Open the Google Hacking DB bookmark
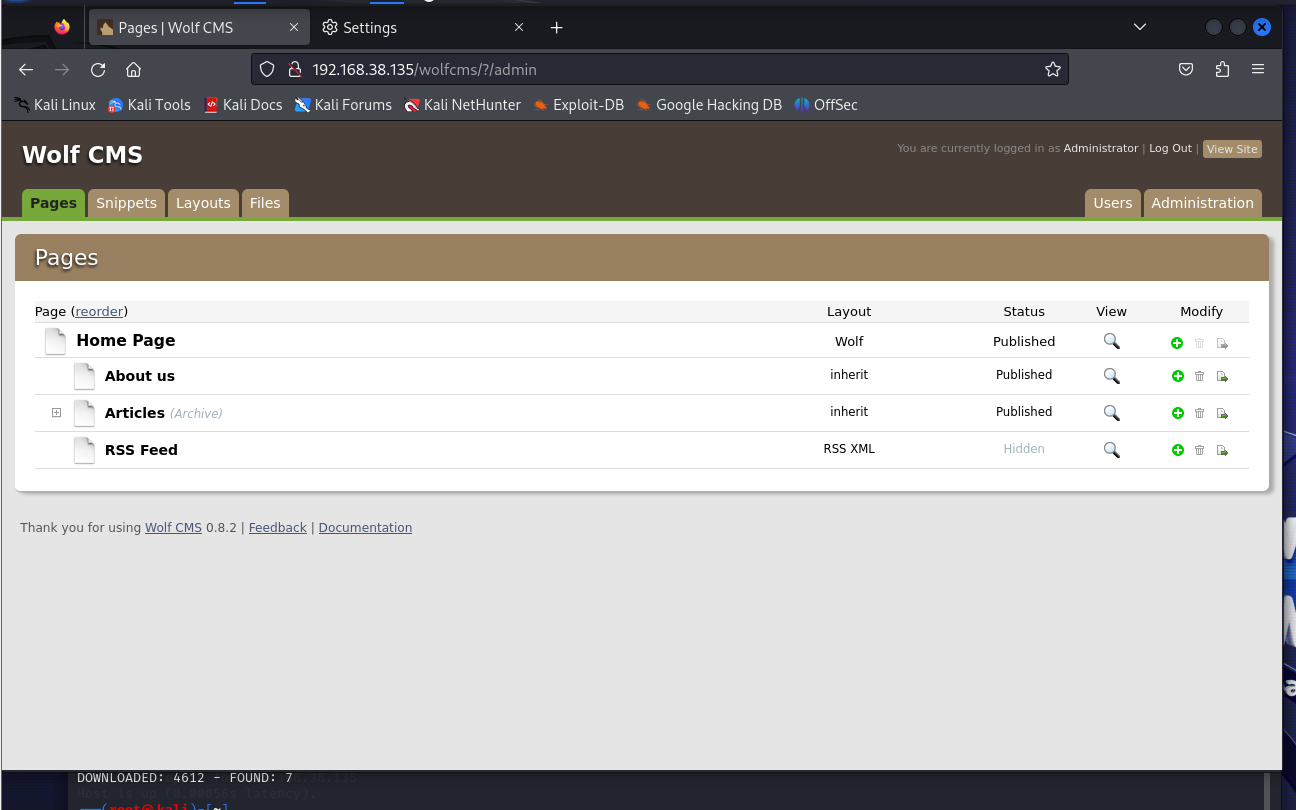Viewport: 1296px width, 810px height. (709, 105)
